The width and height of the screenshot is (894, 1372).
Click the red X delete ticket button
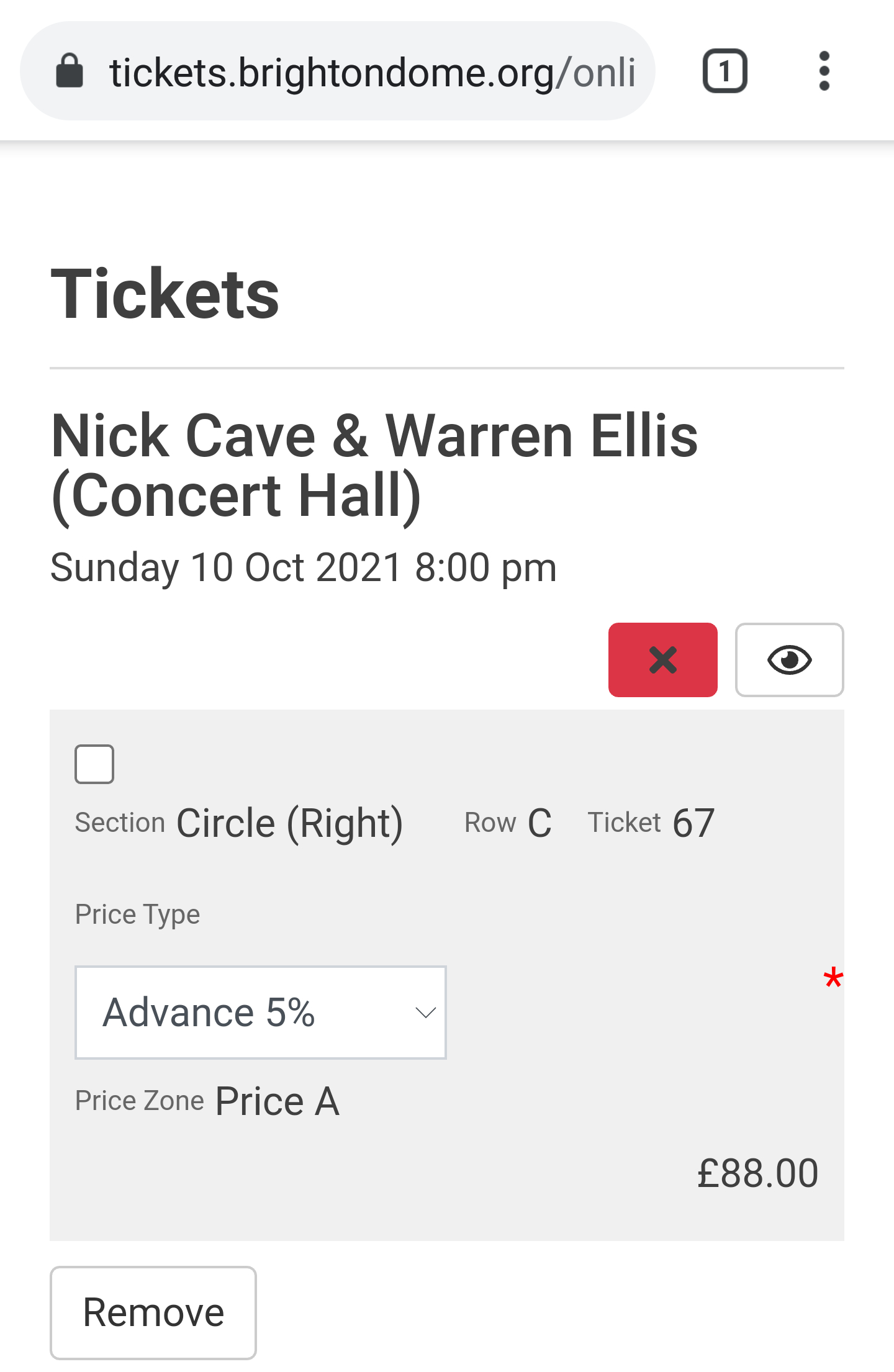pos(662,659)
